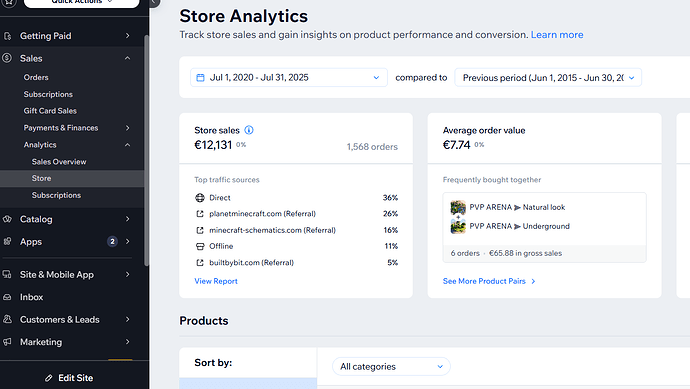Click the Marketing megaphone icon
Image resolution: width=690 pixels, height=389 pixels.
[x=7, y=342]
